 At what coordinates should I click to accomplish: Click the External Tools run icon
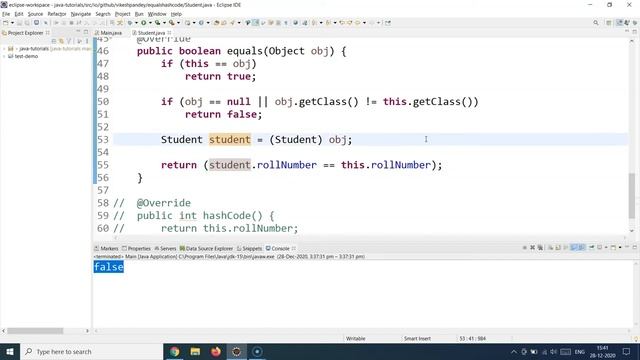[x=172, y=23]
